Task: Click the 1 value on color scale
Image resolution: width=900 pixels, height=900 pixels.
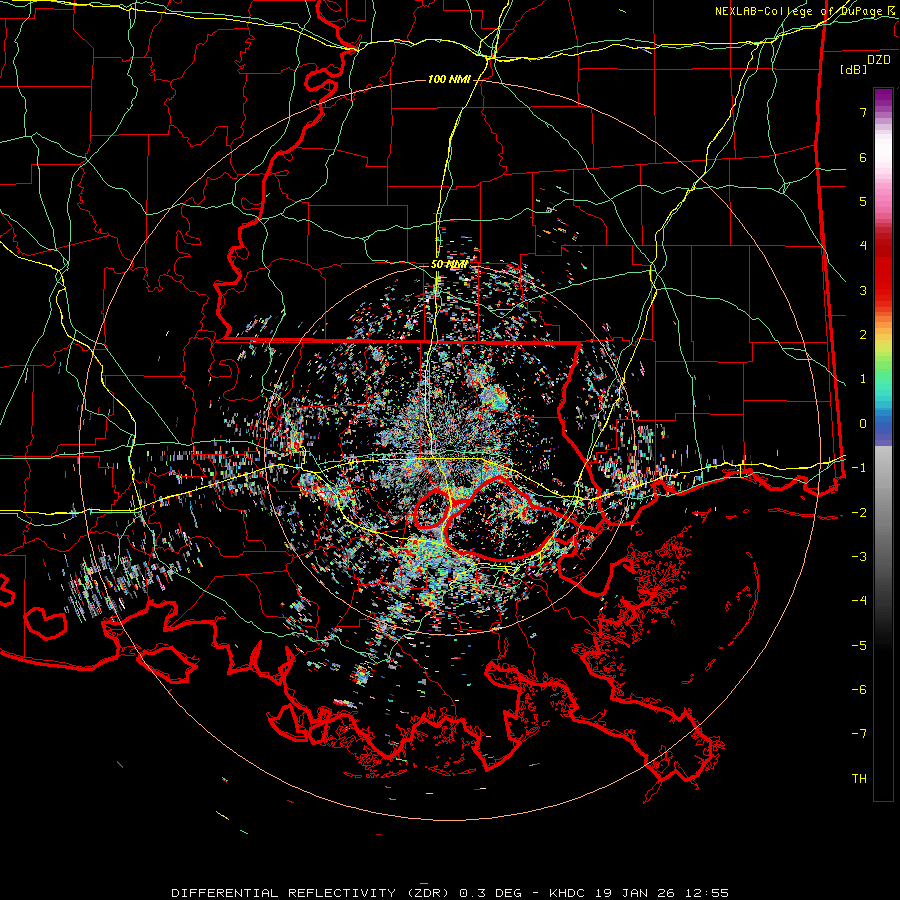Action: coord(863,379)
